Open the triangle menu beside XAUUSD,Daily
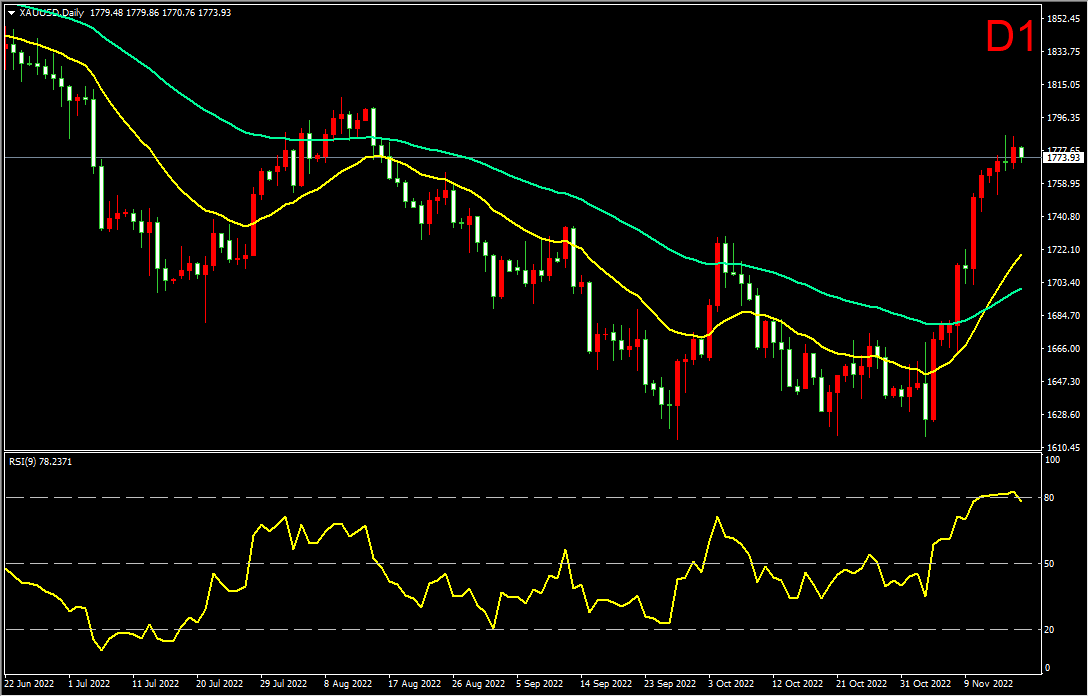 (11, 12)
